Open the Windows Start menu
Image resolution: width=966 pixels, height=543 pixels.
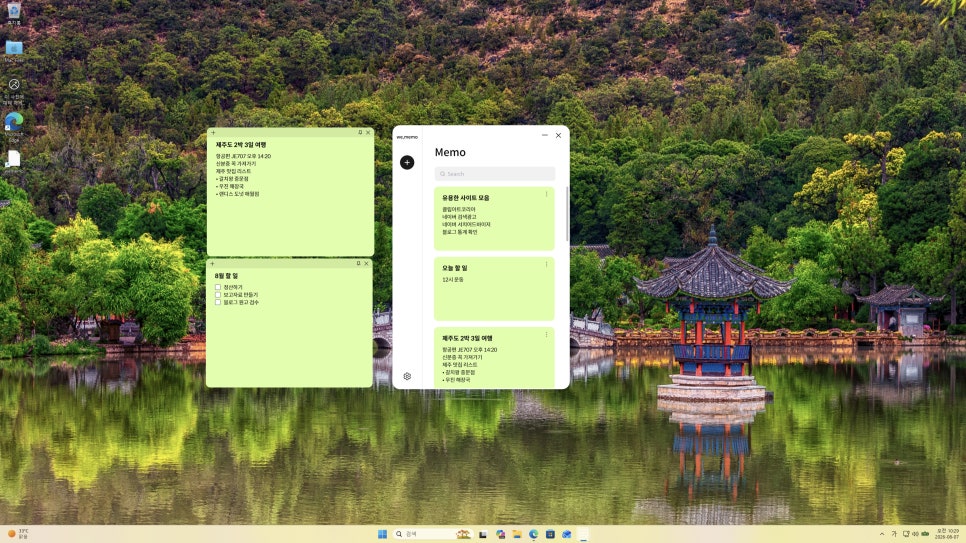[382, 534]
